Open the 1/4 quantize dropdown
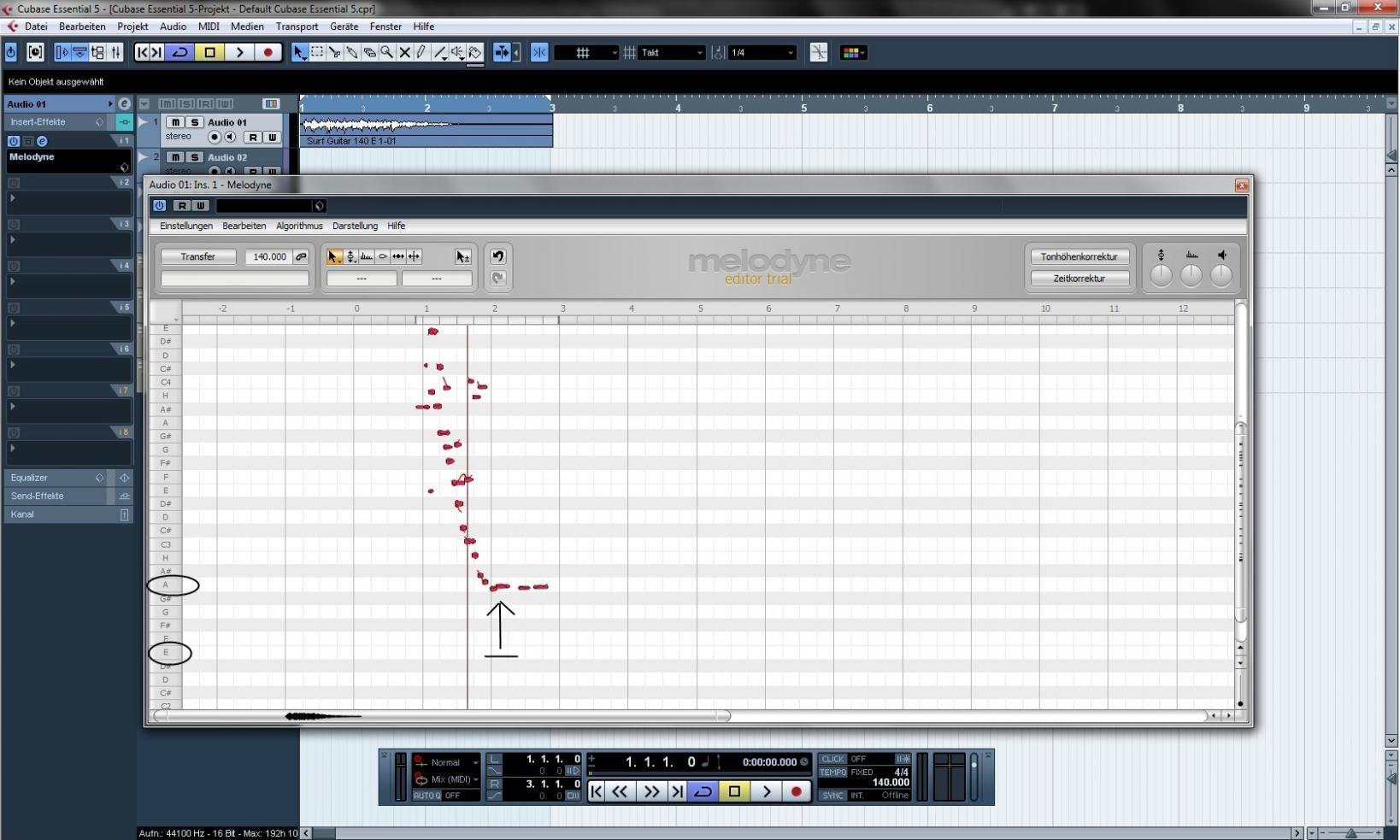This screenshot has width=1400, height=840. (762, 52)
